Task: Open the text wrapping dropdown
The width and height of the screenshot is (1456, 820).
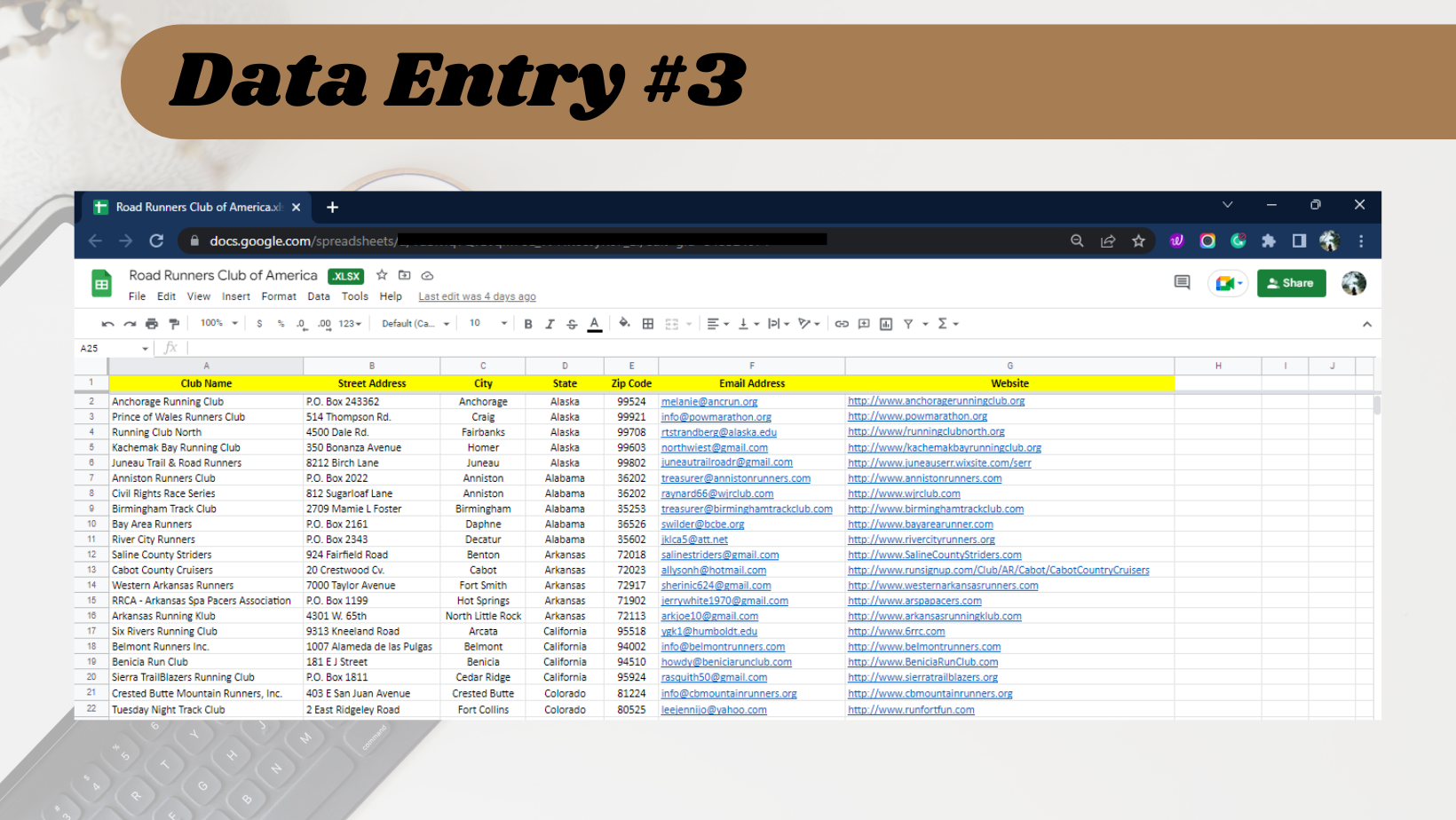Action: pos(779,324)
